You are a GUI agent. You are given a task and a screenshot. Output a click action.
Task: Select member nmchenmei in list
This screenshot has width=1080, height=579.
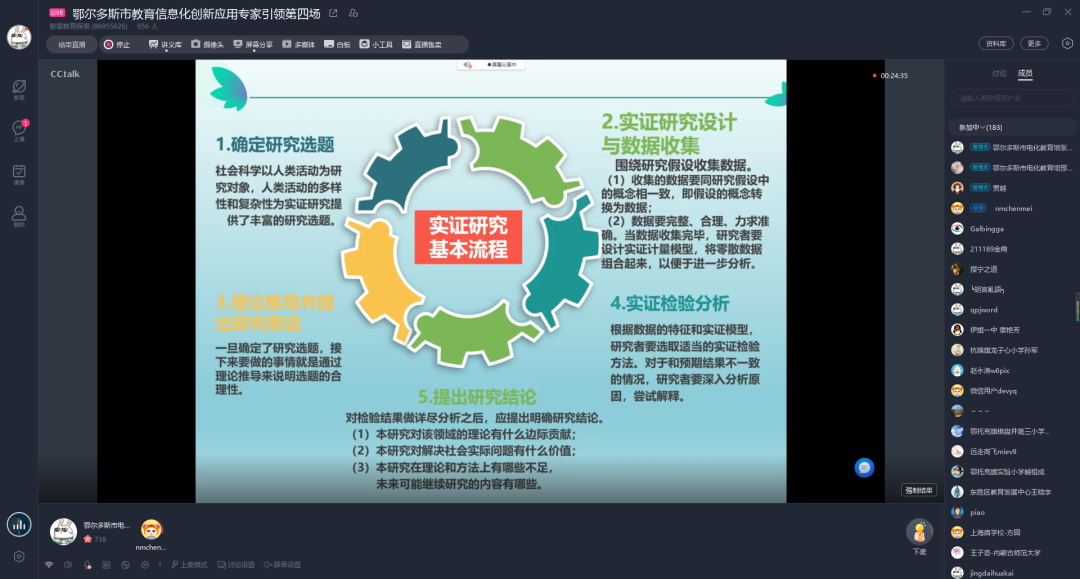pyautogui.click(x=1012, y=208)
